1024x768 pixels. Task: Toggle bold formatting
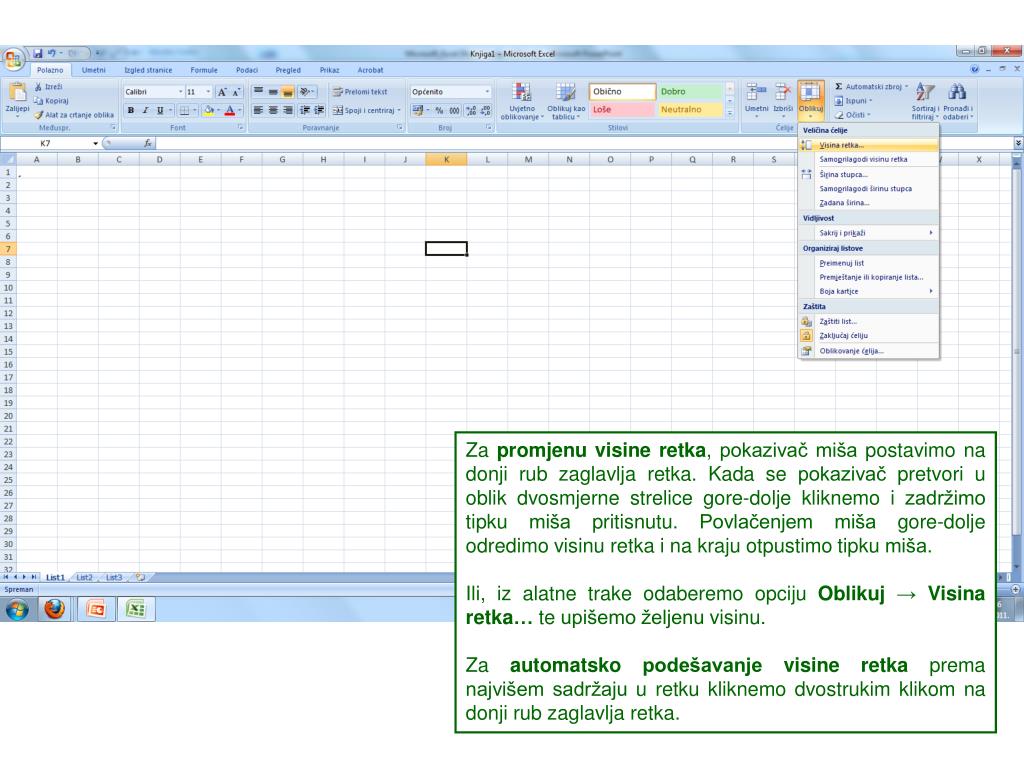coord(131,110)
